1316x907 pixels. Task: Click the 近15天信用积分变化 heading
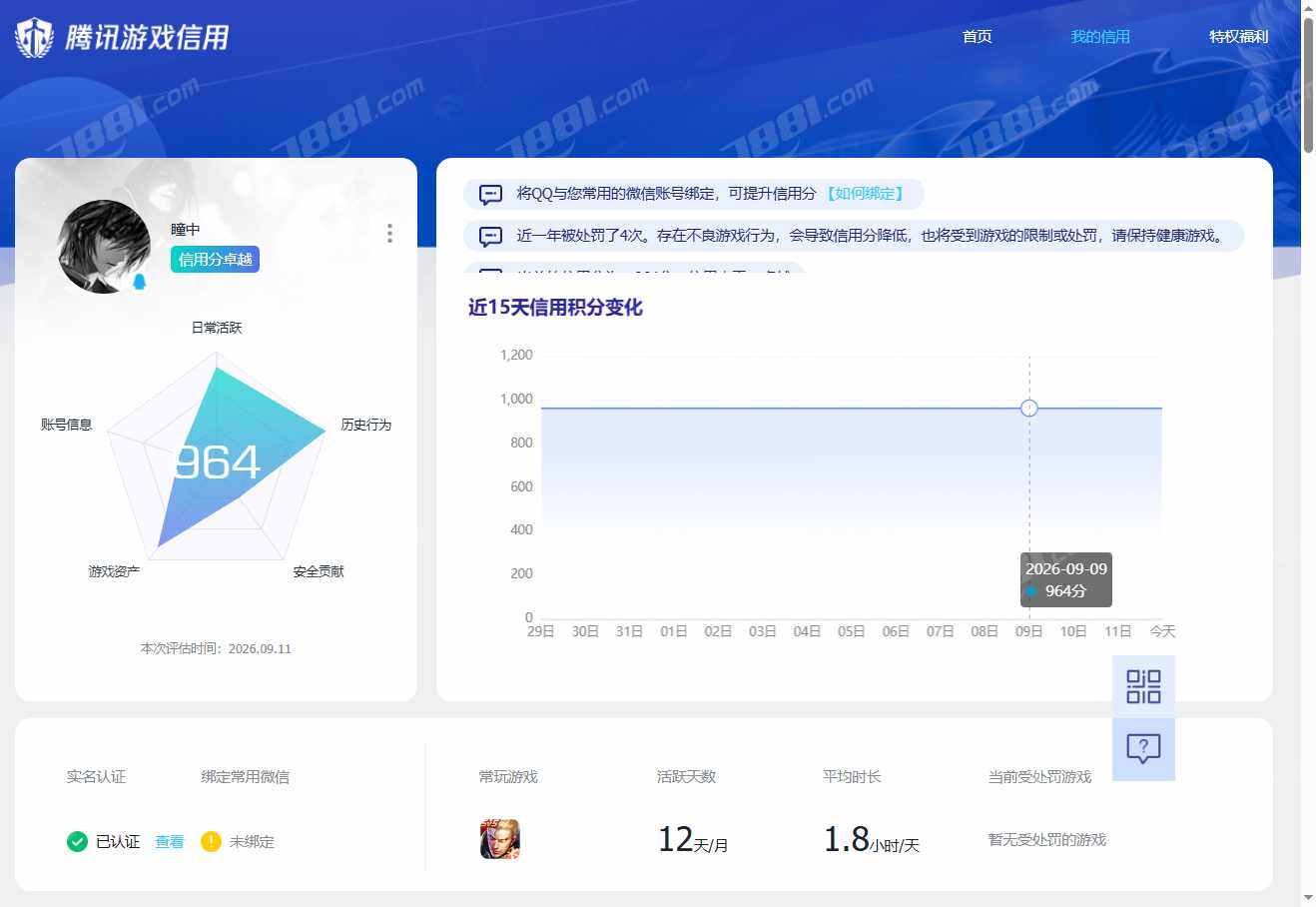[x=555, y=308]
